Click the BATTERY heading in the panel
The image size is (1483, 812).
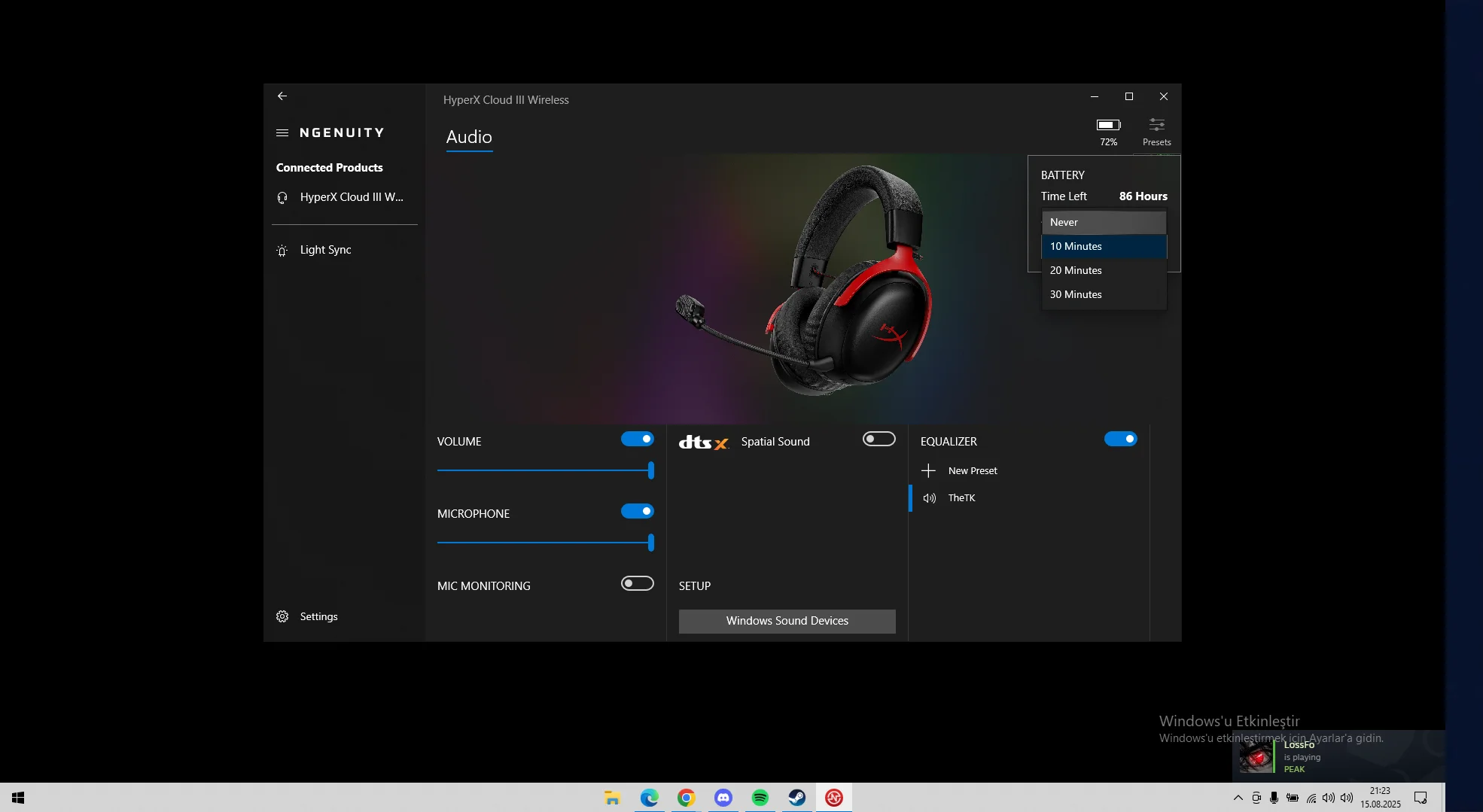(1063, 175)
